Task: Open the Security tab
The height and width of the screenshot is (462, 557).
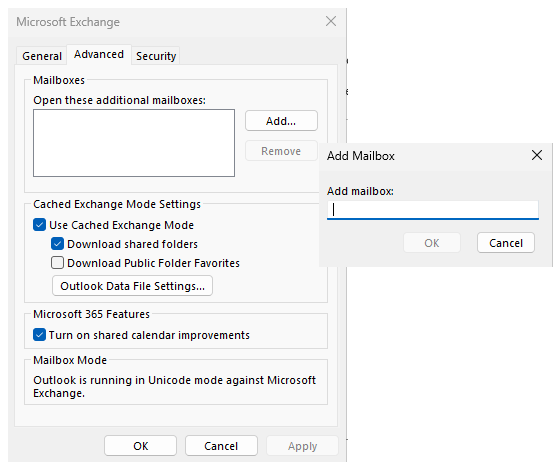Action: pos(156,56)
